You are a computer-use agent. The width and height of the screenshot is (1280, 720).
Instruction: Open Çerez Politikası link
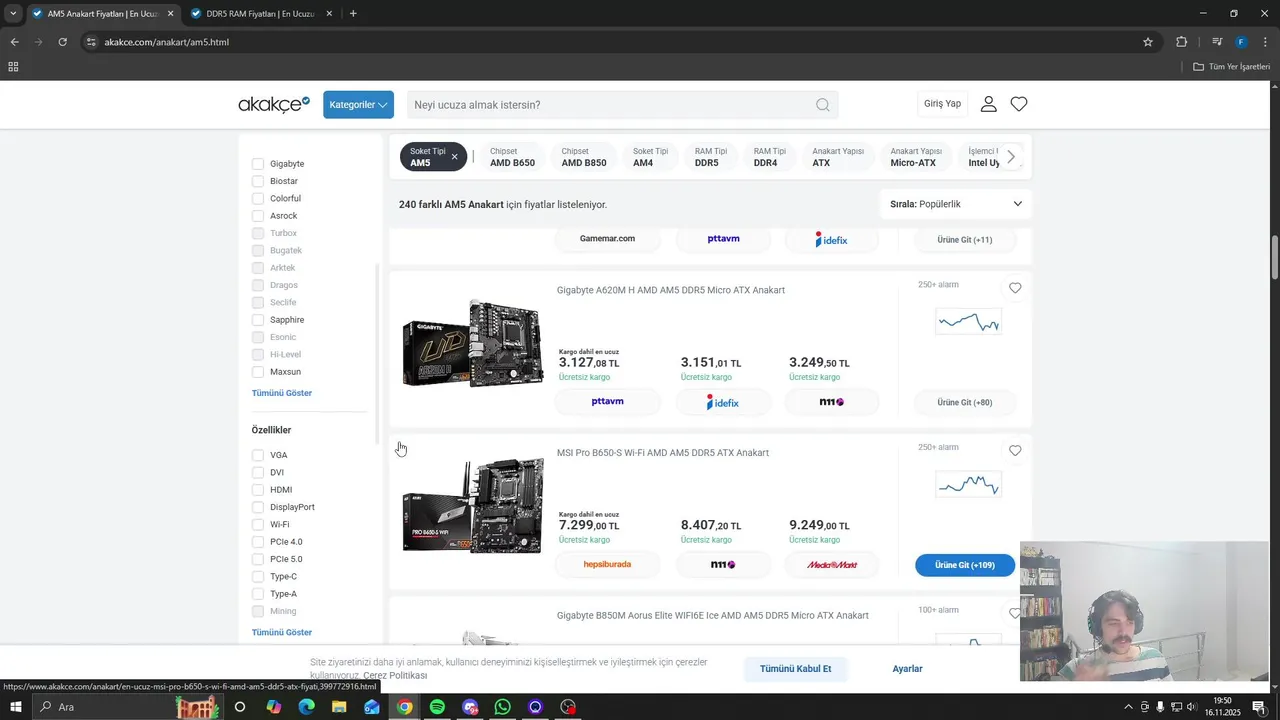395,676
